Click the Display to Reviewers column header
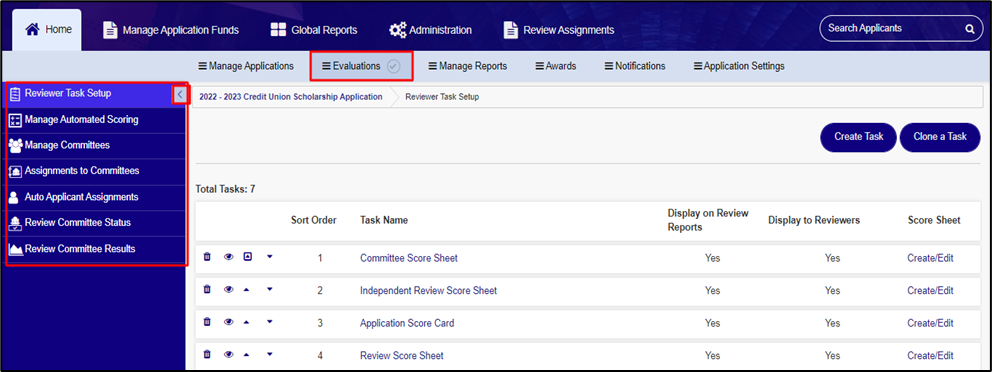992x372 pixels. pyautogui.click(x=814, y=220)
